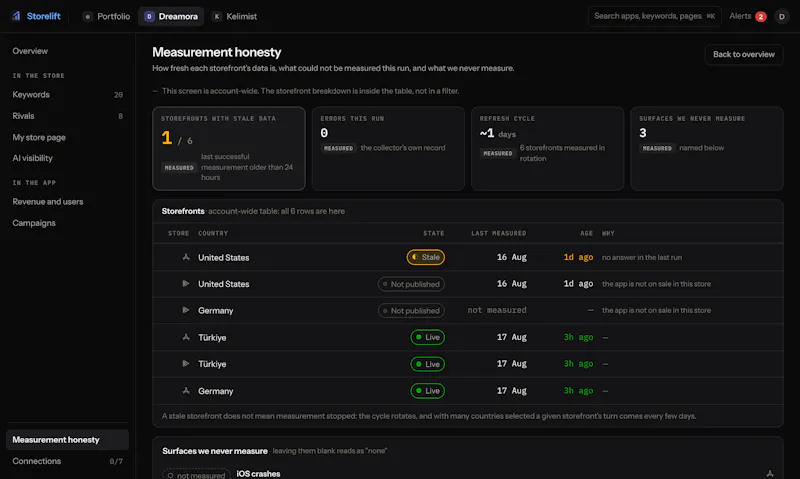Click Surfaces we never measure heading

click(215, 451)
